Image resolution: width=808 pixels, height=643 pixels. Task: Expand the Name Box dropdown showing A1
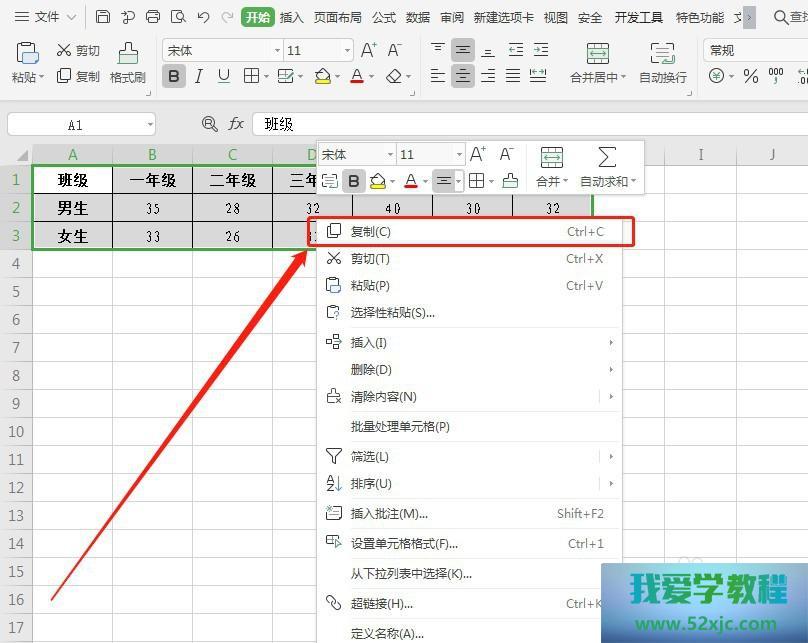(150, 124)
